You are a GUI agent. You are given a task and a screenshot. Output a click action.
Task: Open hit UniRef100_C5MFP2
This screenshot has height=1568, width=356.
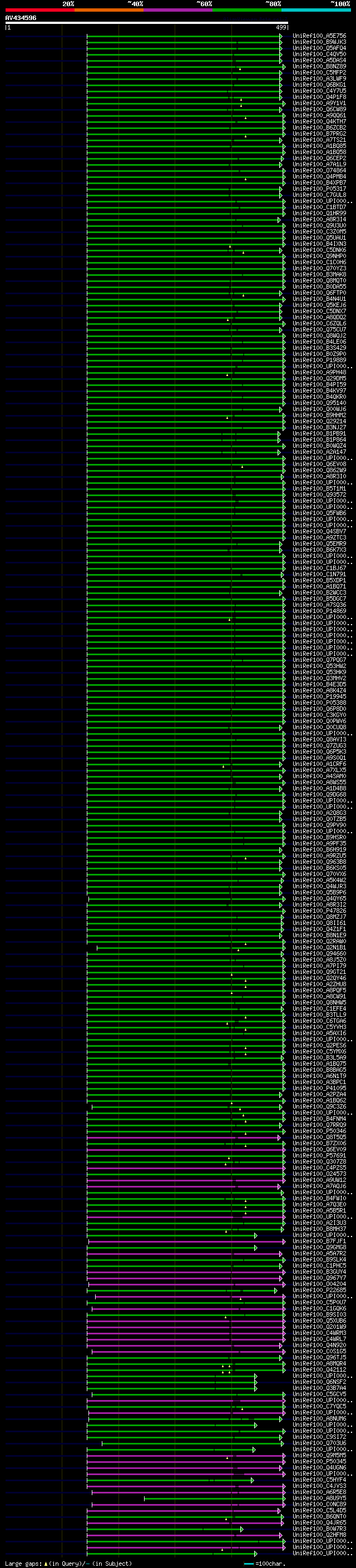(x=319, y=72)
